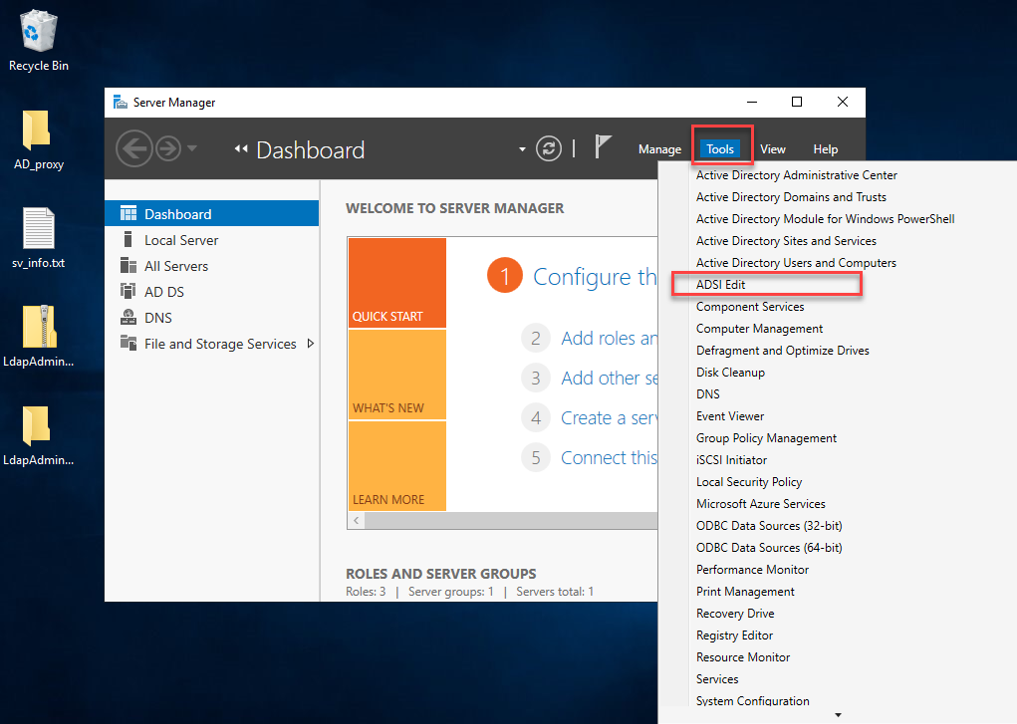
Task: Click the forward navigation arrow button
Action: (169, 149)
